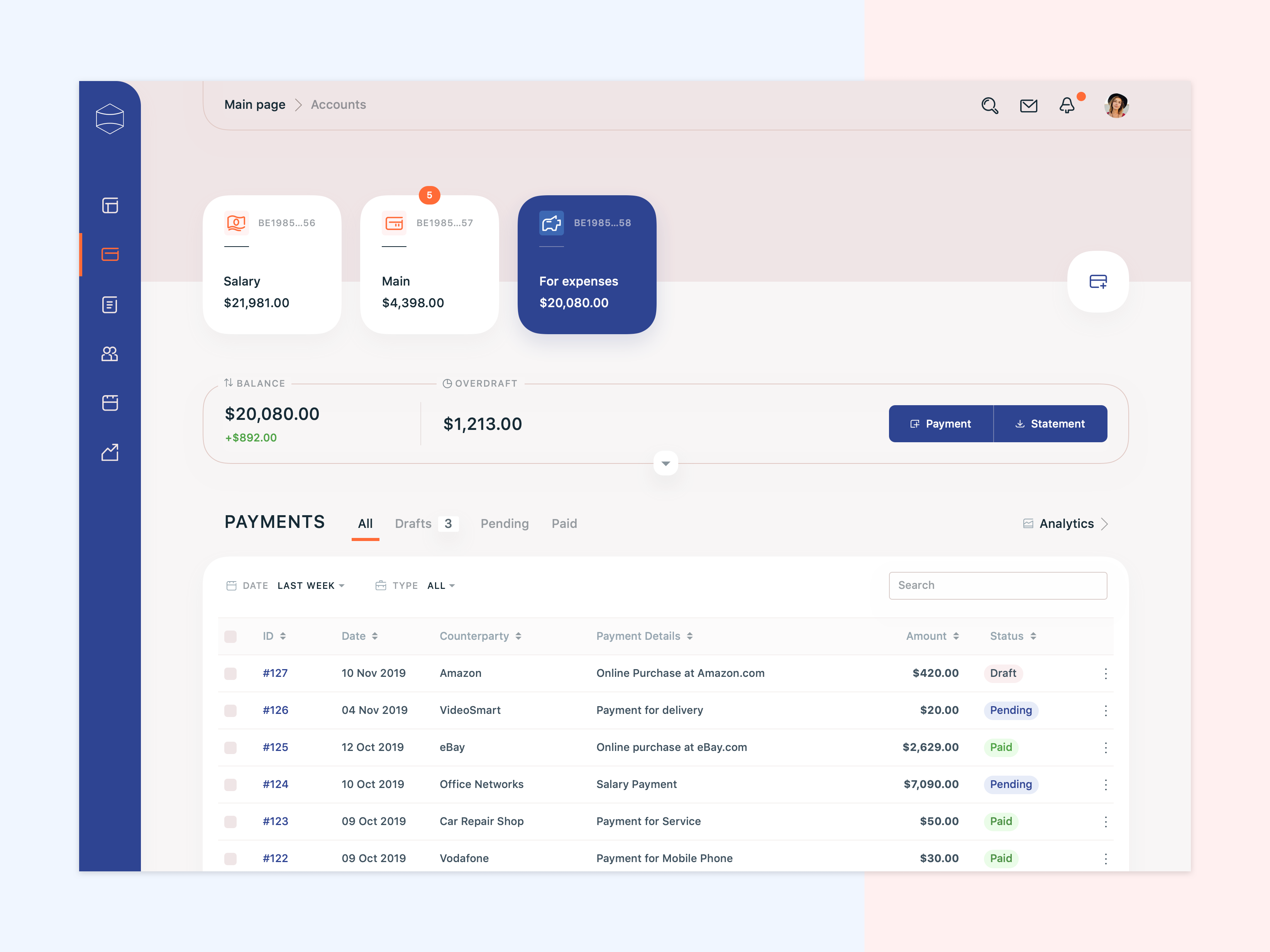1270x952 pixels.
Task: Click the Search payments input field
Action: click(x=998, y=585)
